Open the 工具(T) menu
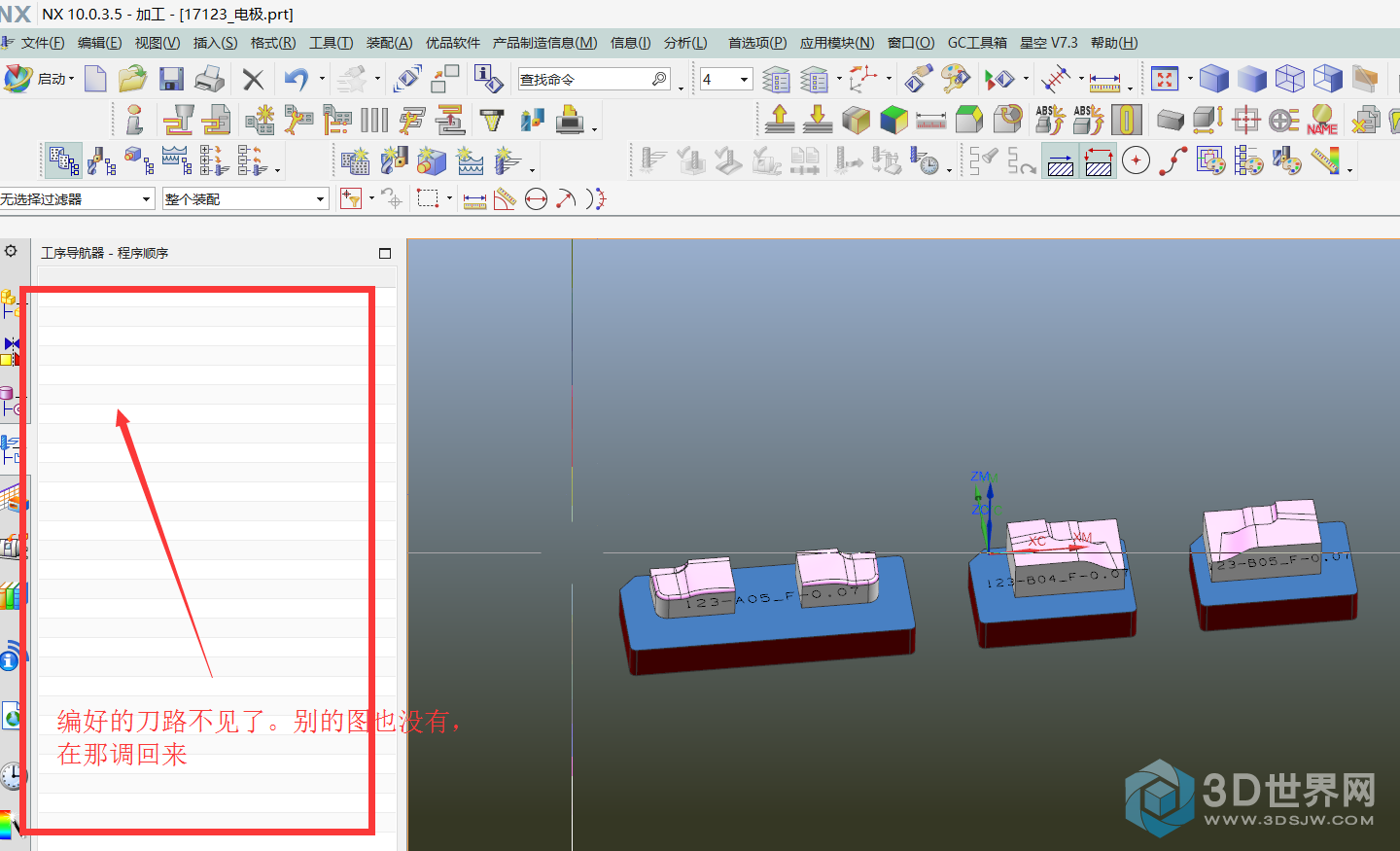 [x=331, y=43]
